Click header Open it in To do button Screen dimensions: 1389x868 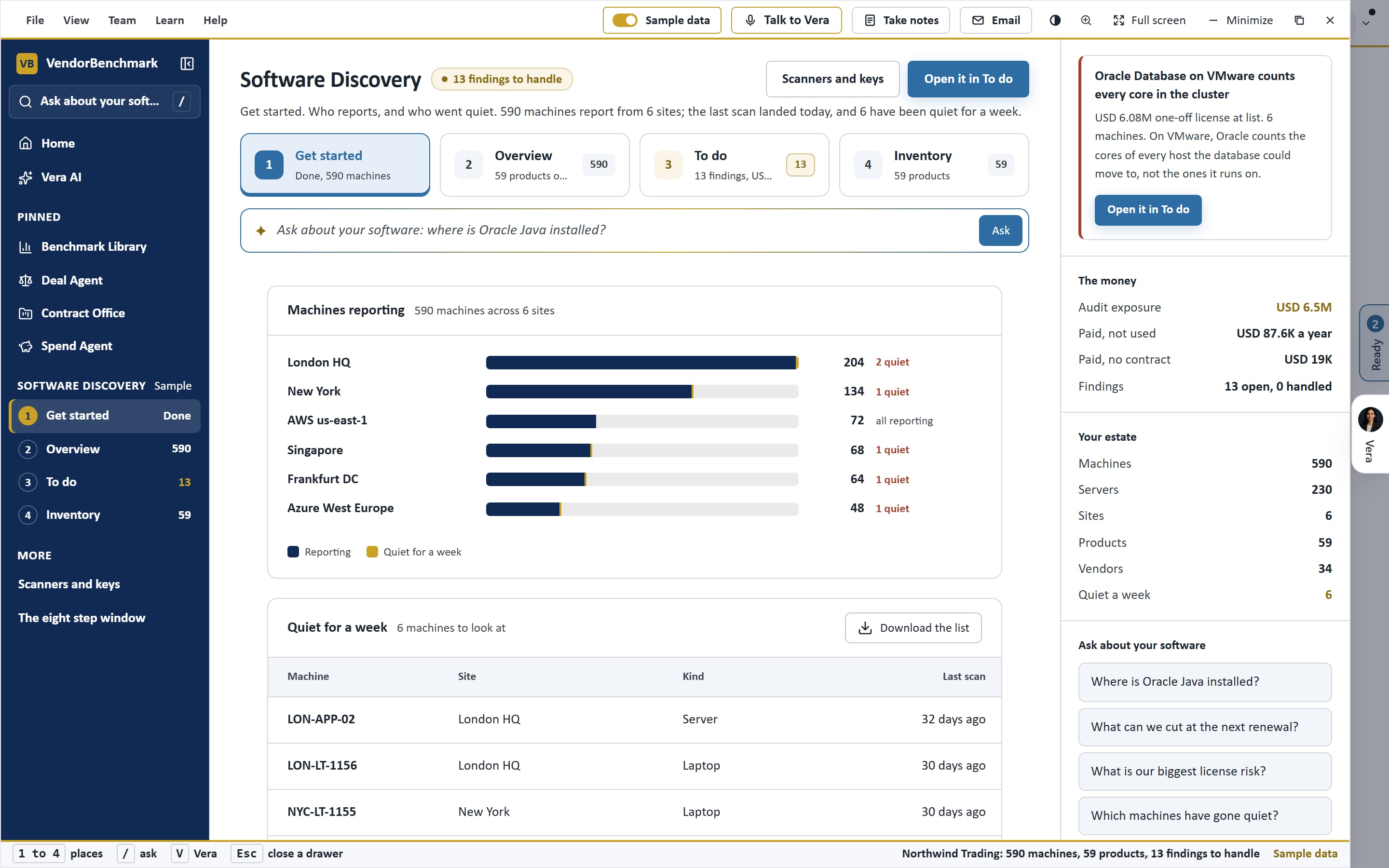(967, 79)
